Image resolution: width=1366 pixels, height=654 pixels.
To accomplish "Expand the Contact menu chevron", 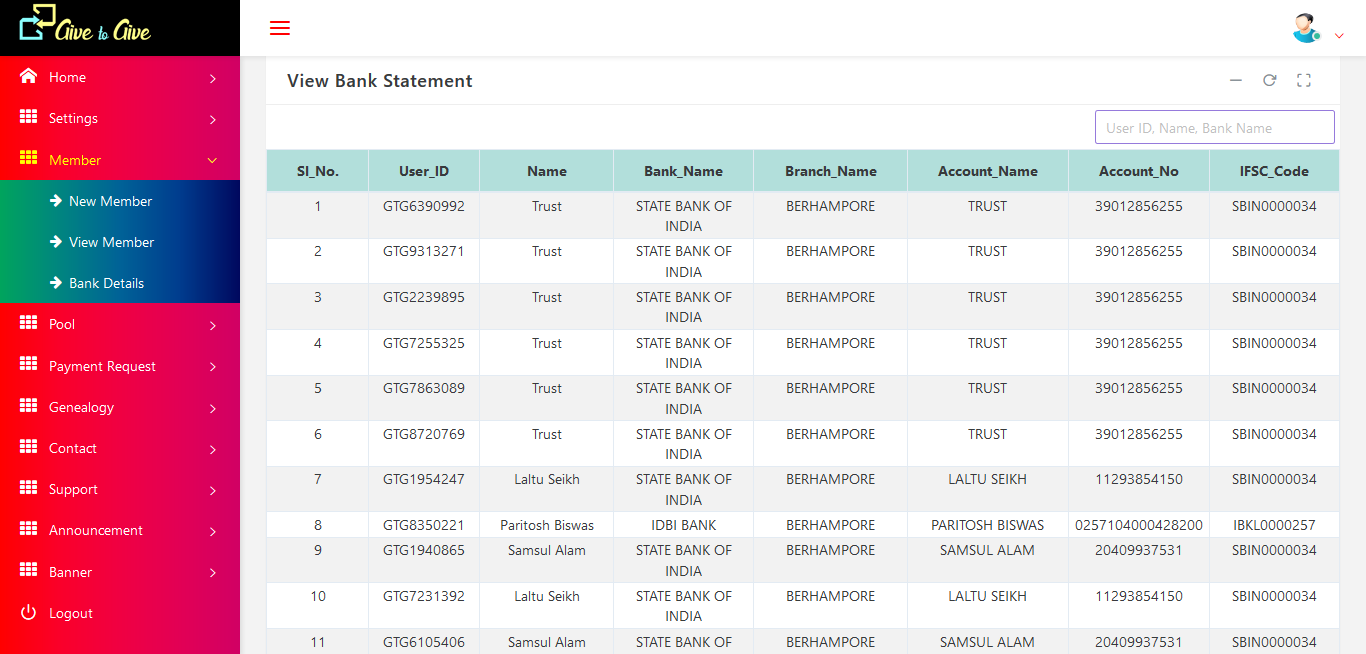I will 213,449.
